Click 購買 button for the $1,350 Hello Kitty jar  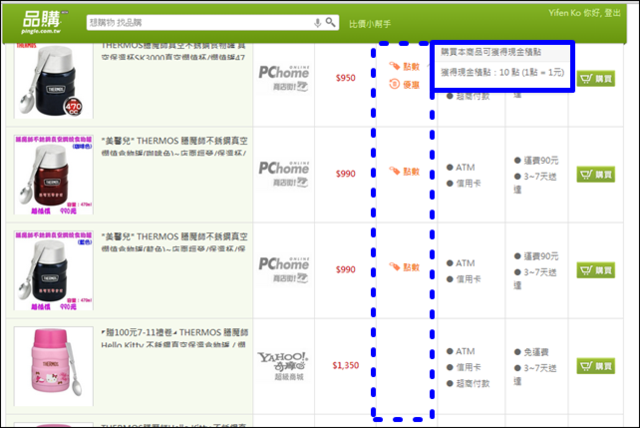(596, 366)
